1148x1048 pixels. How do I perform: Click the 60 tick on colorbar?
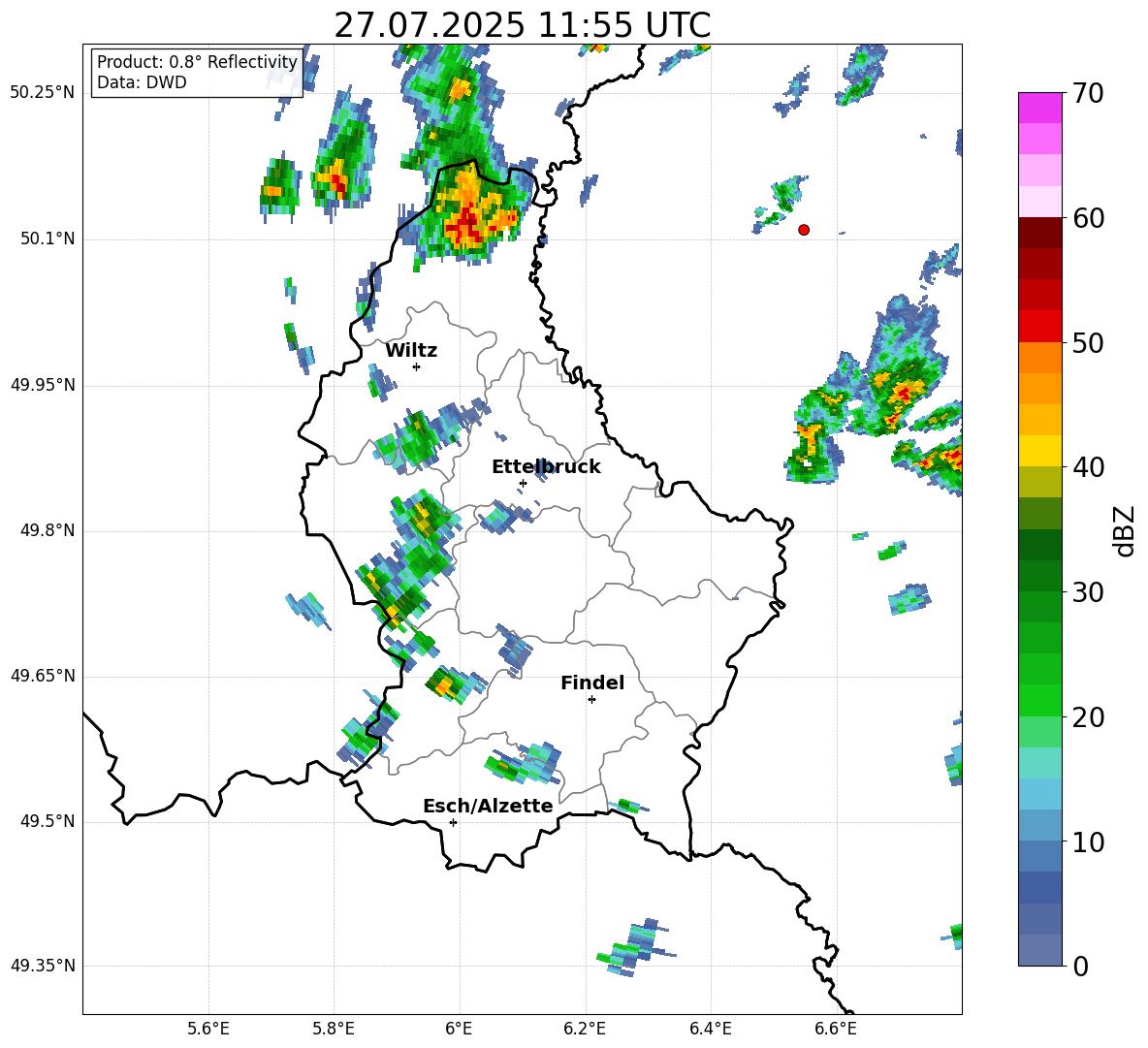[x=1088, y=218]
